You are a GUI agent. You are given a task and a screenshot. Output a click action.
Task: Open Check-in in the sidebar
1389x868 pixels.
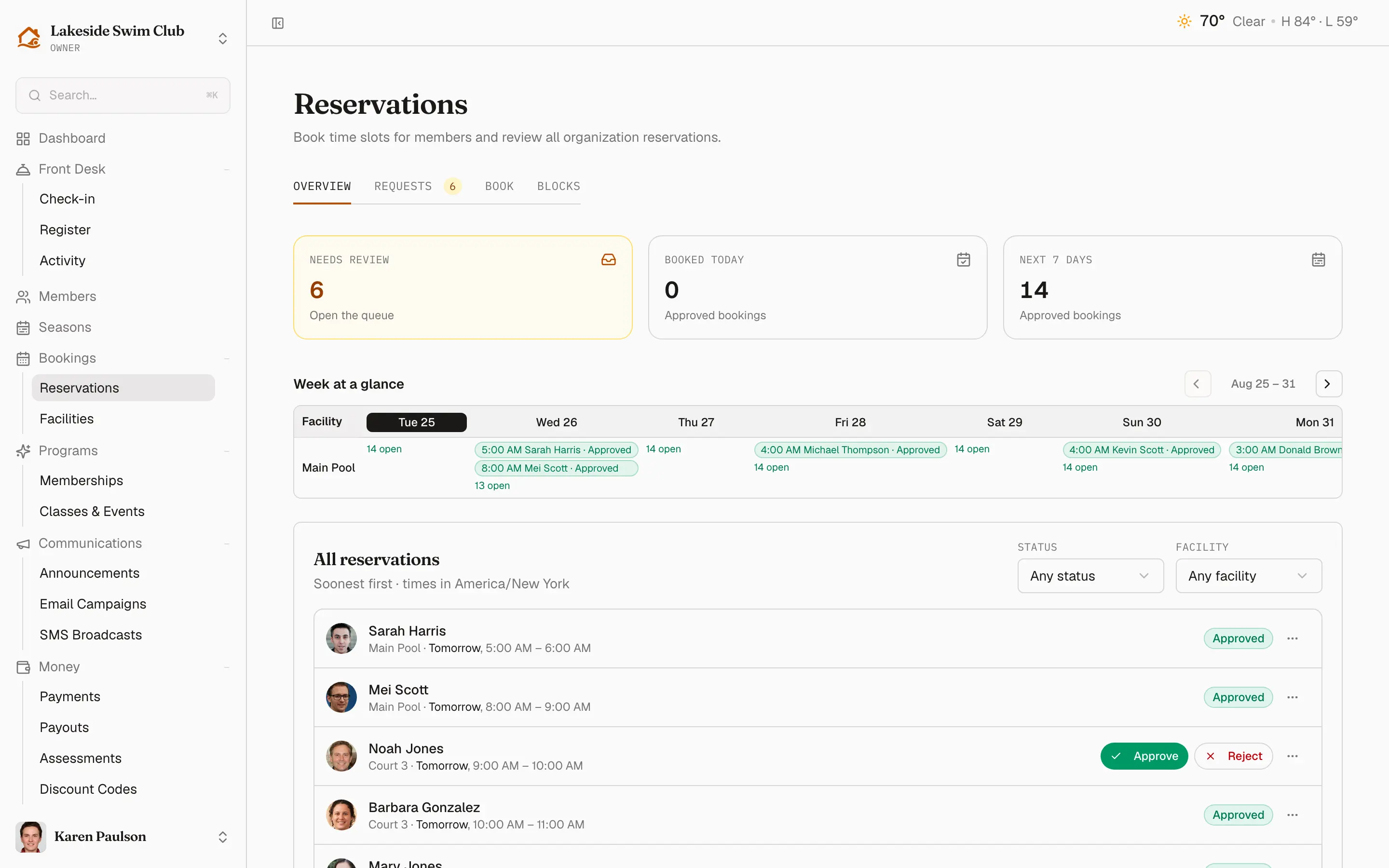tap(67, 199)
